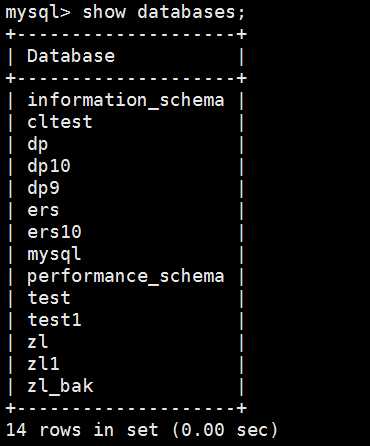Select the test database name

(x=49, y=298)
